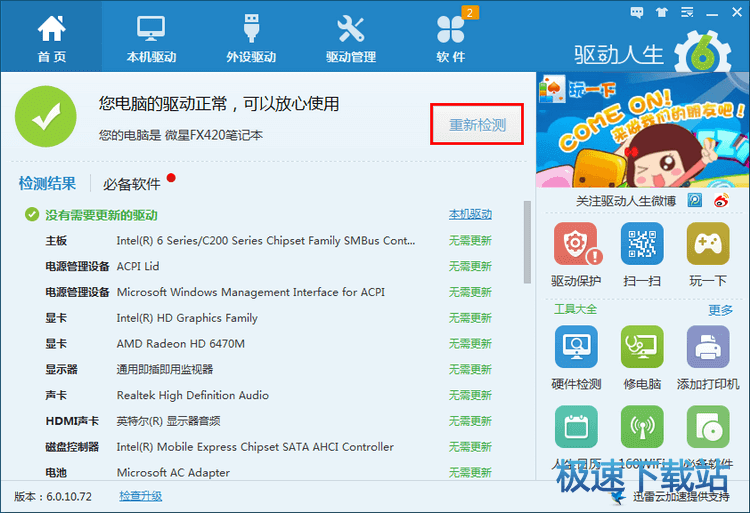
Task: Select the 英特尔(R) 显示器音频 row
Action: tap(268, 421)
